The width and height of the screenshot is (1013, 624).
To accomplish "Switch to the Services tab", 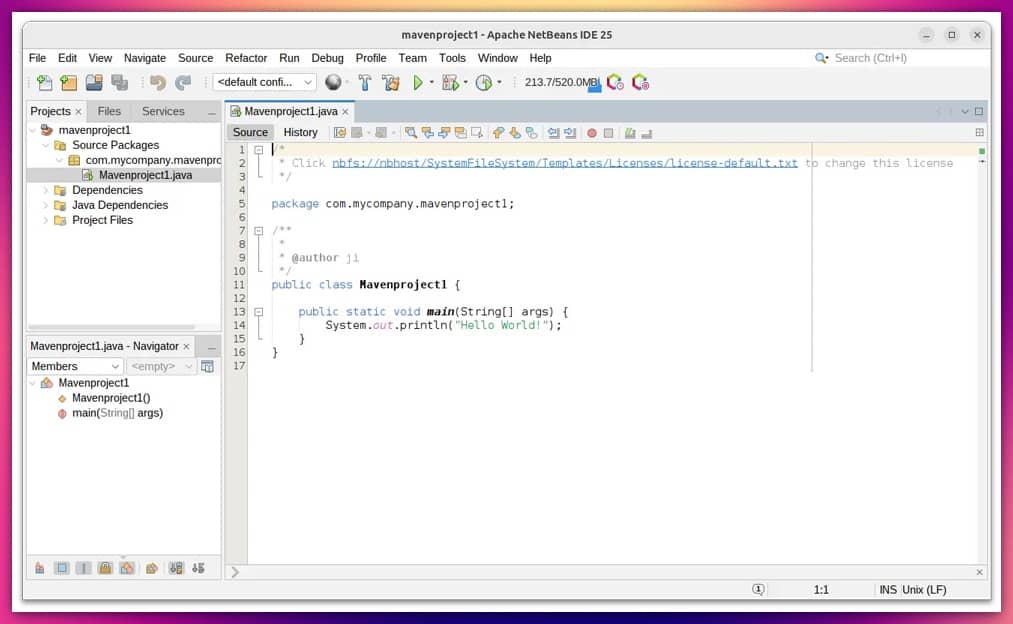I will point(163,111).
